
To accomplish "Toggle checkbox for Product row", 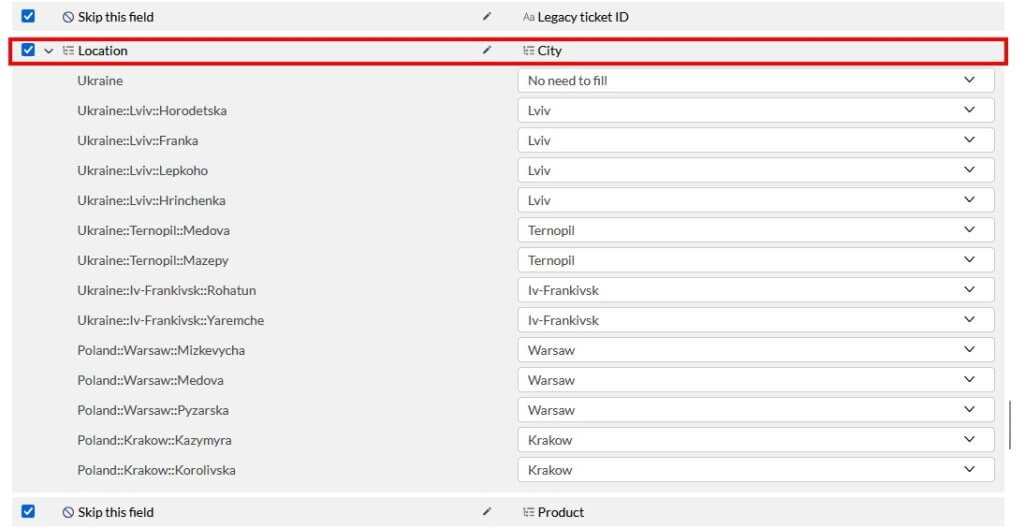I will [x=28, y=511].
